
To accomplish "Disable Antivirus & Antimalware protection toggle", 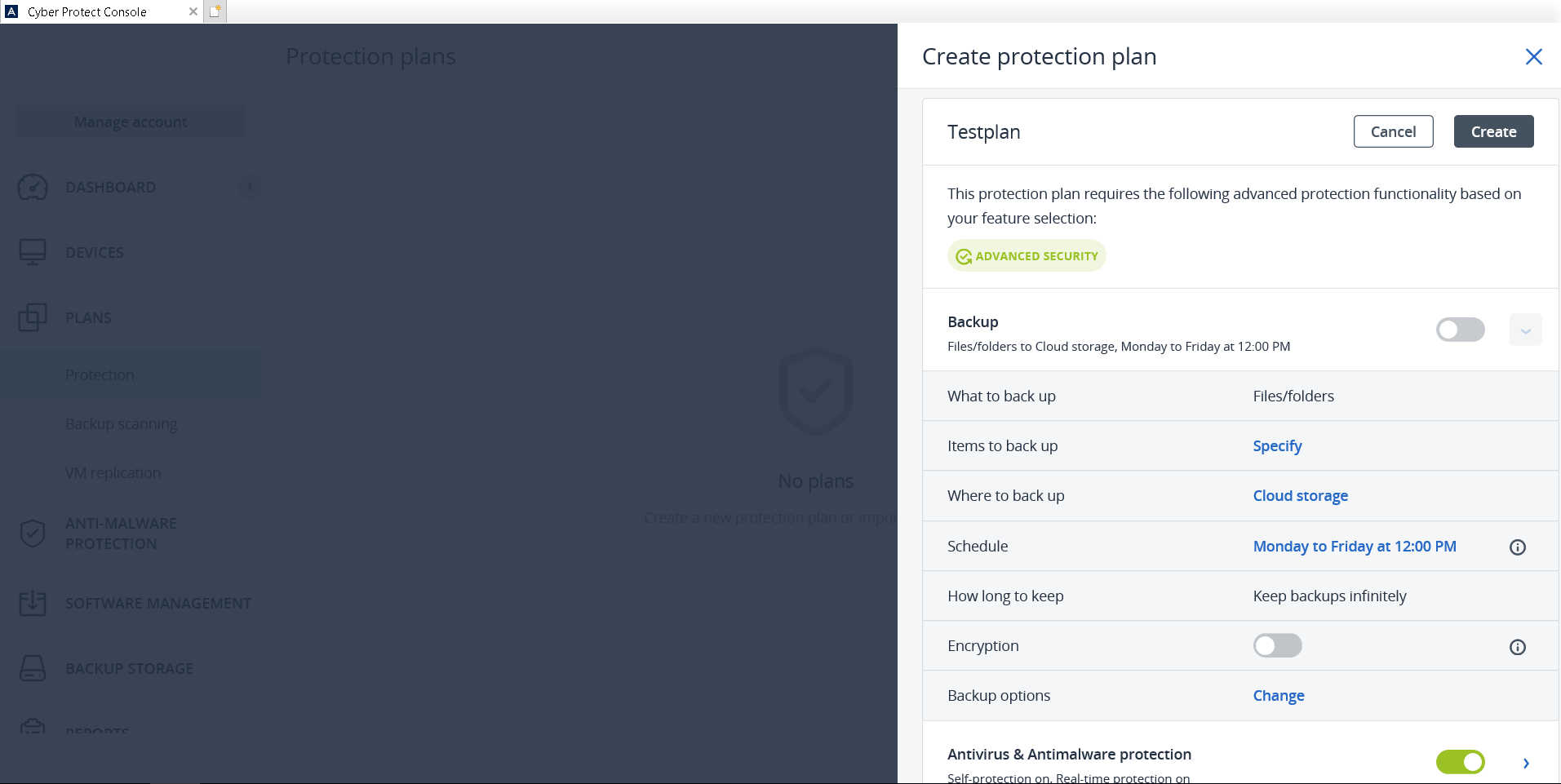I will click(x=1461, y=762).
